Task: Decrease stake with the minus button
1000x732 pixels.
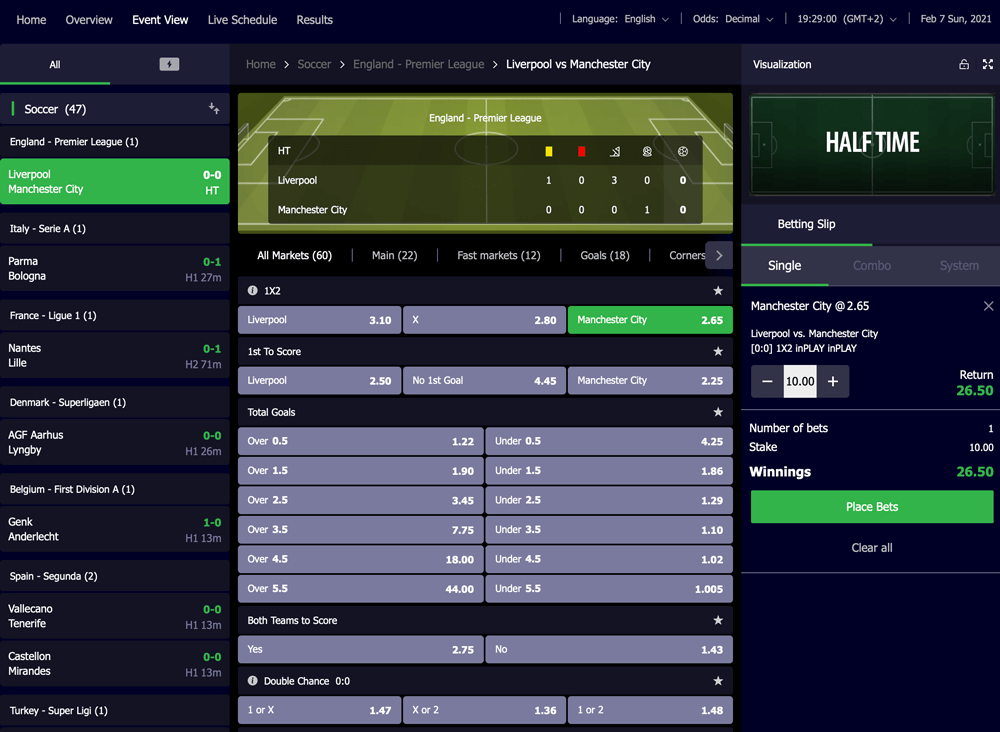Action: 767,381
